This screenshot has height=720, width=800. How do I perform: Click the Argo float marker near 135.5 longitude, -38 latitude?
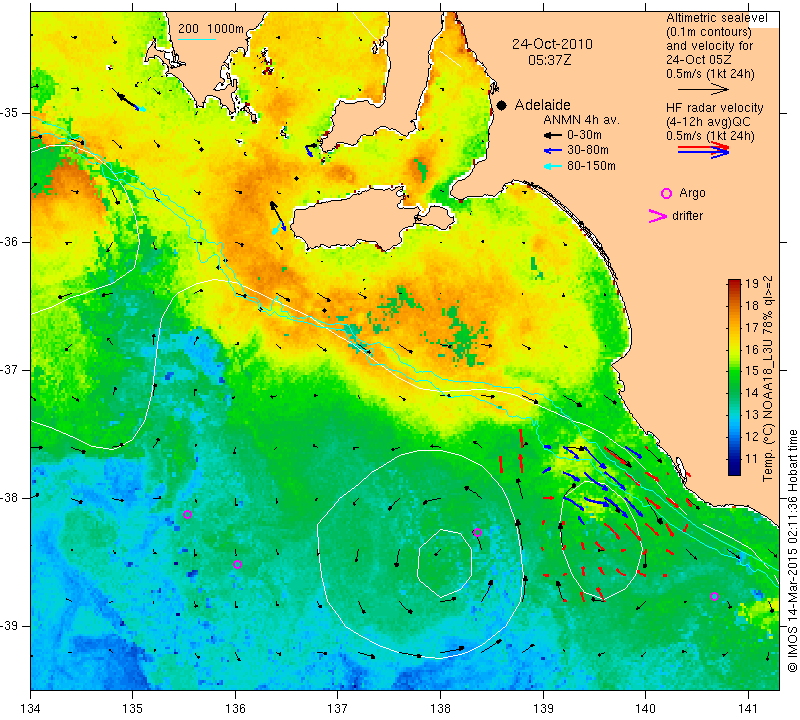point(187,514)
